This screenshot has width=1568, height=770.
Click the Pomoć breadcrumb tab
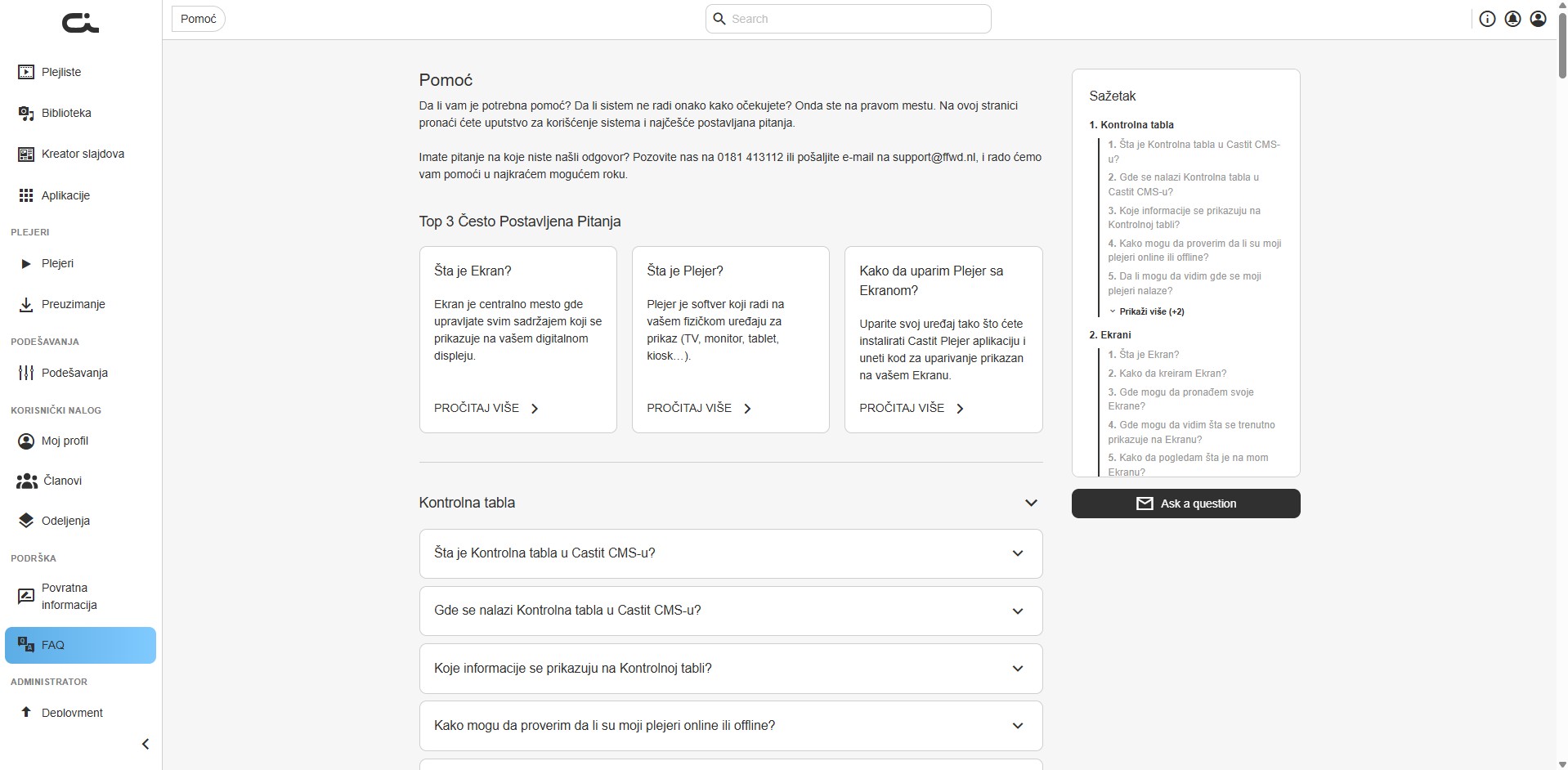click(199, 19)
